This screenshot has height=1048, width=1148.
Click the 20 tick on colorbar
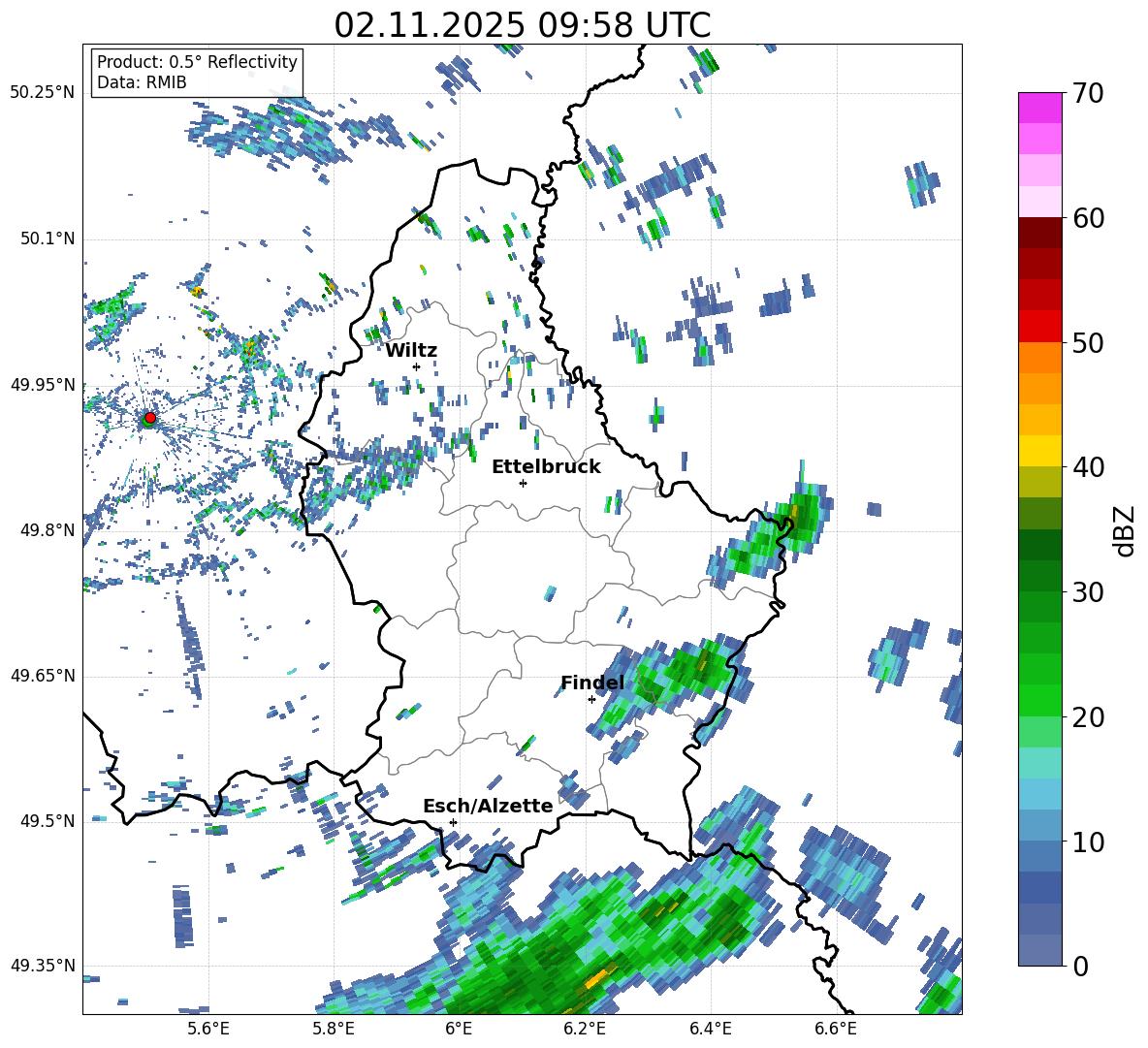point(1088,717)
